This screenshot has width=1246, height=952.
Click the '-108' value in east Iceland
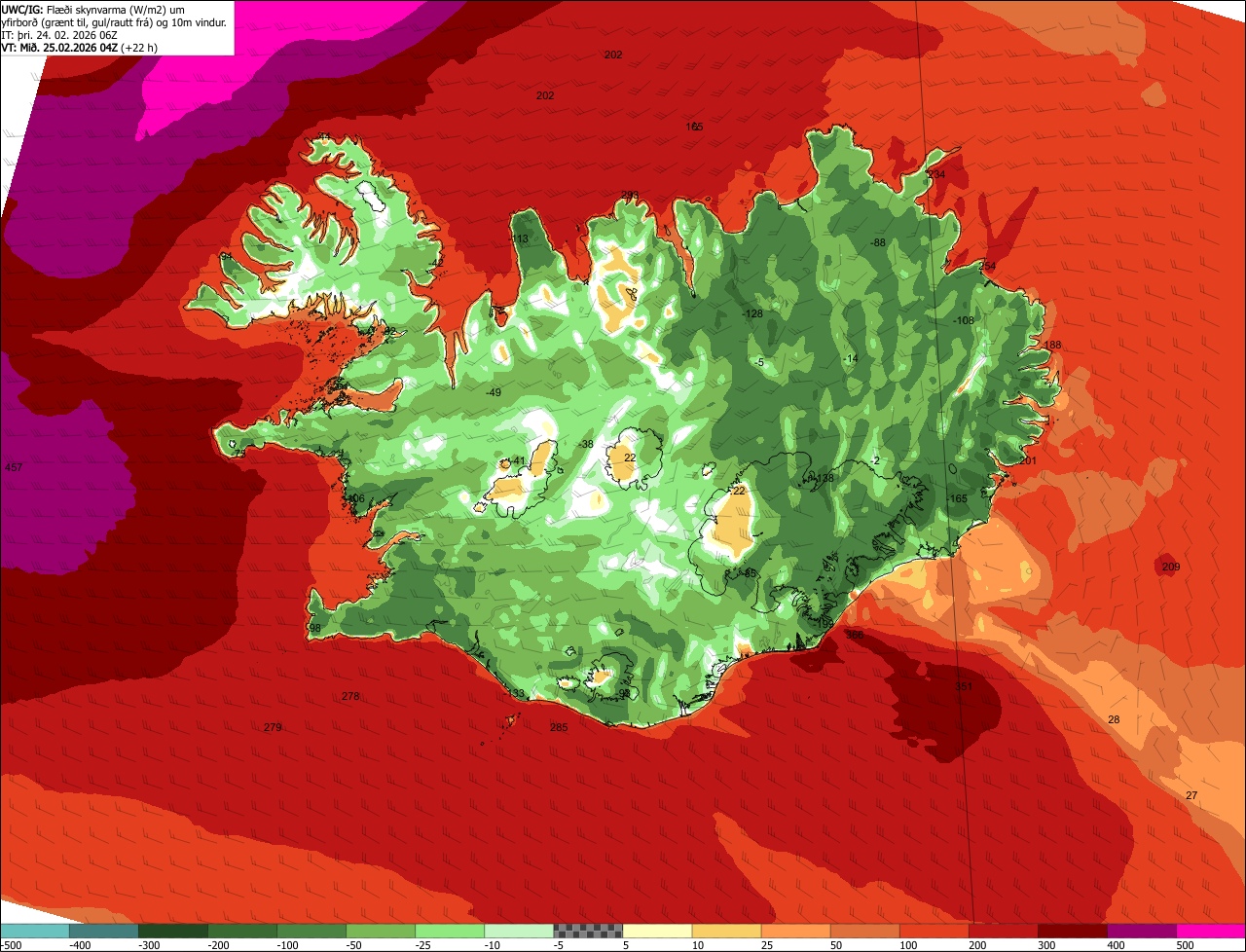tap(963, 320)
